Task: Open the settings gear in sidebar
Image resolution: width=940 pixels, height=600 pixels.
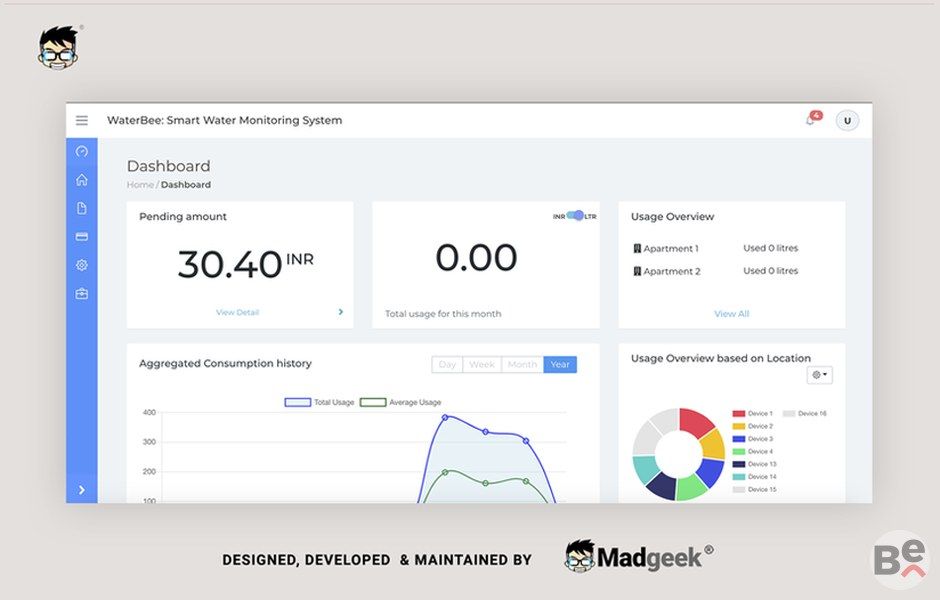Action: pyautogui.click(x=82, y=265)
